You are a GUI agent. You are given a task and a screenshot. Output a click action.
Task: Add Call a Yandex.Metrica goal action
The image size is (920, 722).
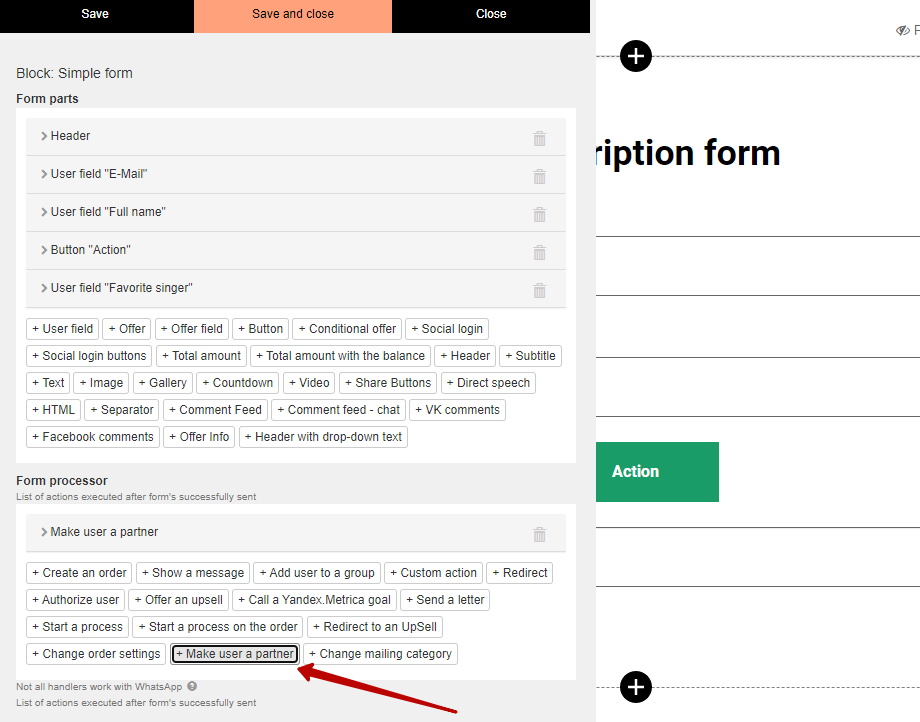[314, 600]
